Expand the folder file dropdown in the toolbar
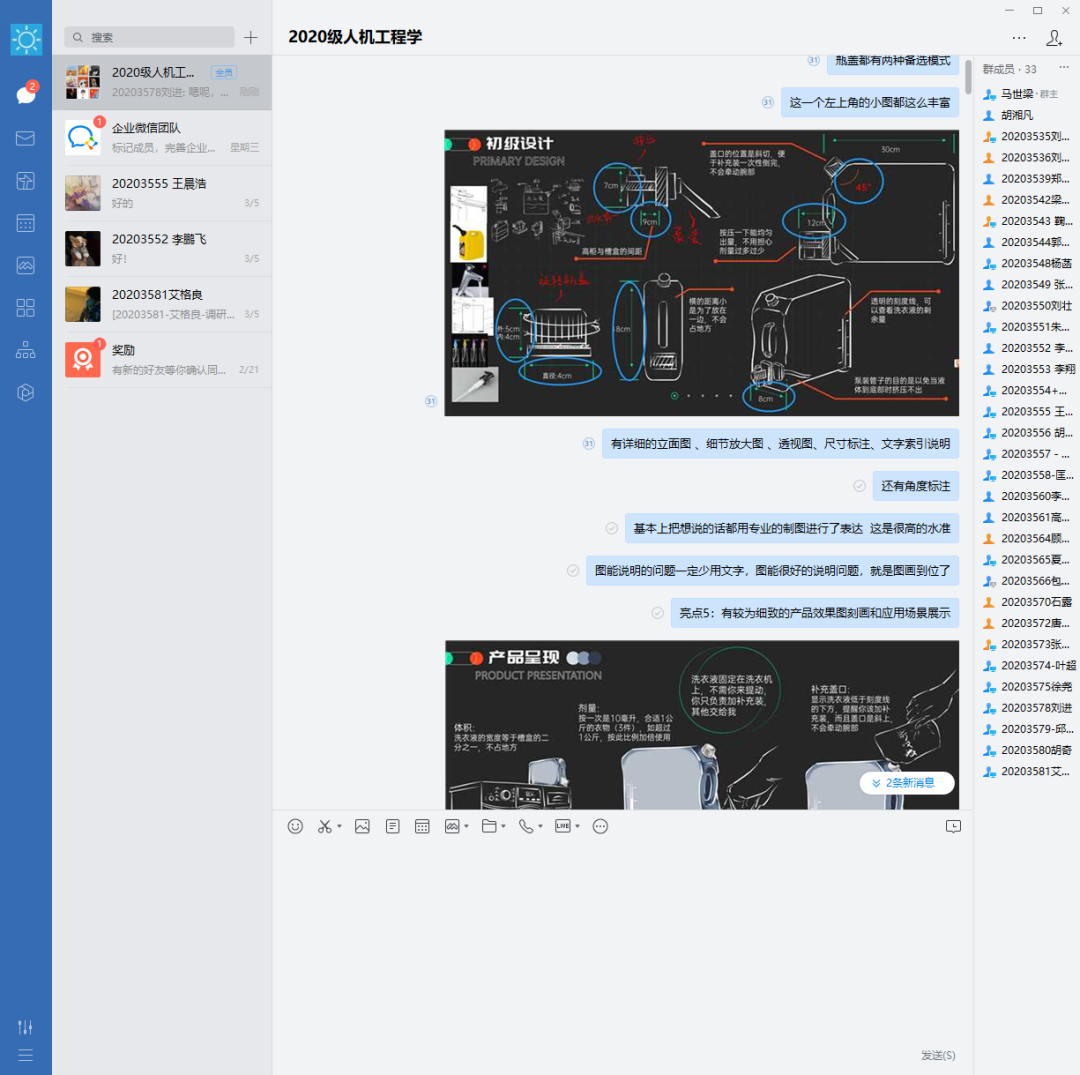The image size is (1080, 1075). coord(502,827)
